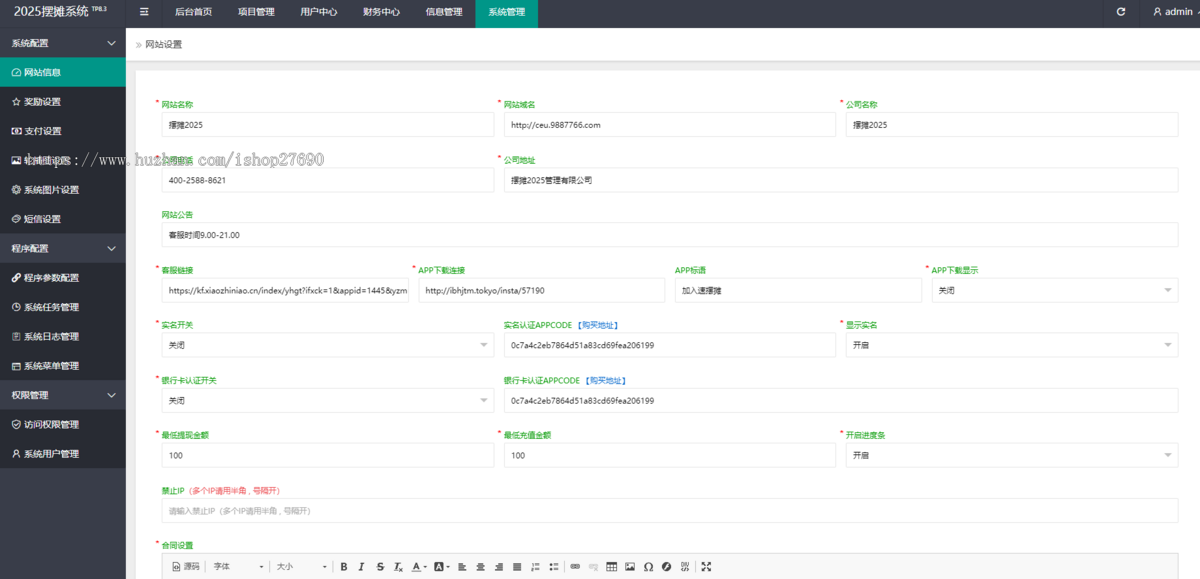The width and height of the screenshot is (1200, 579).
Task: Collapse the 权限管理 sidebar group
Action: tap(63, 395)
